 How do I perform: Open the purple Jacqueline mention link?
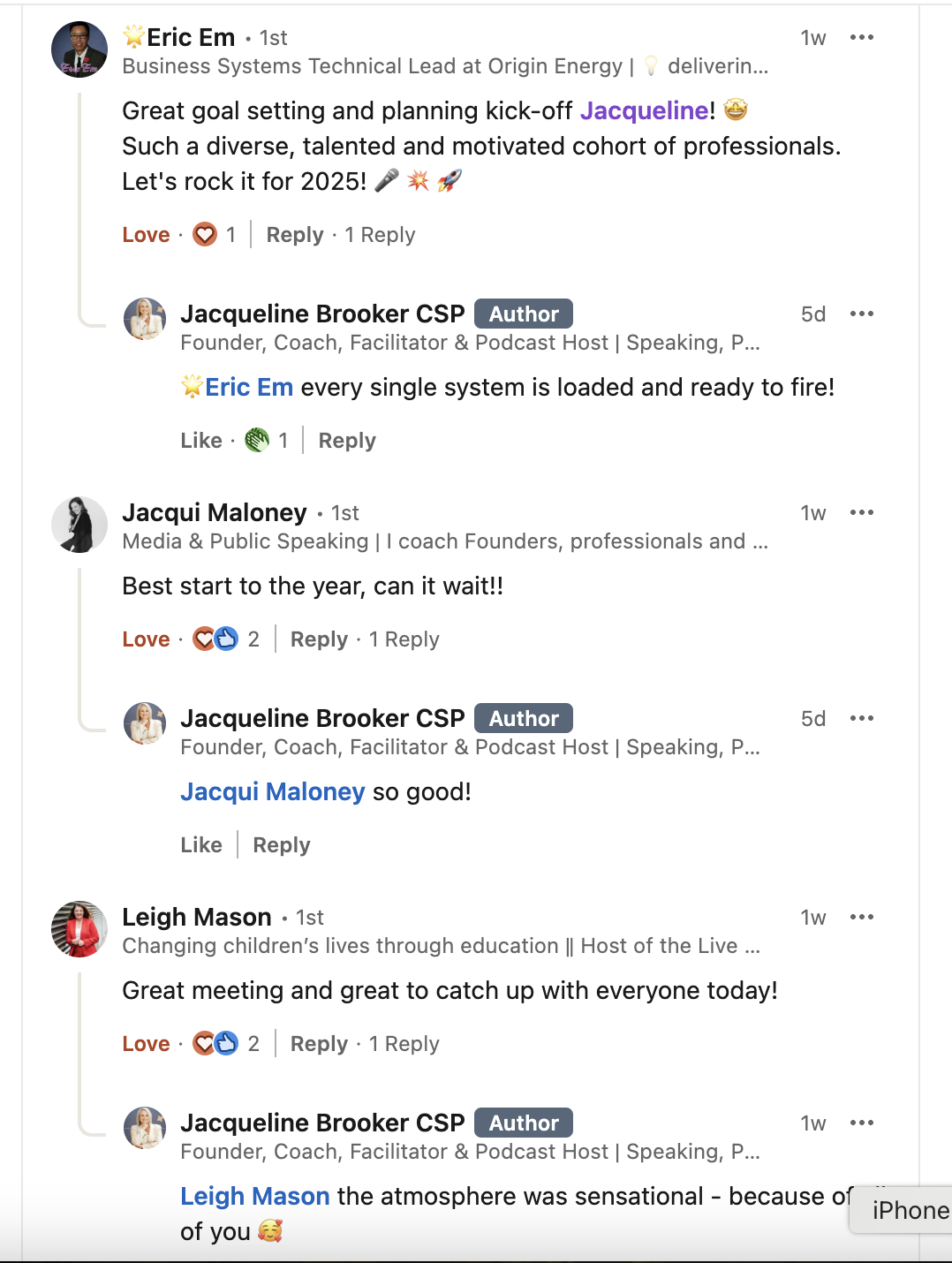click(644, 111)
